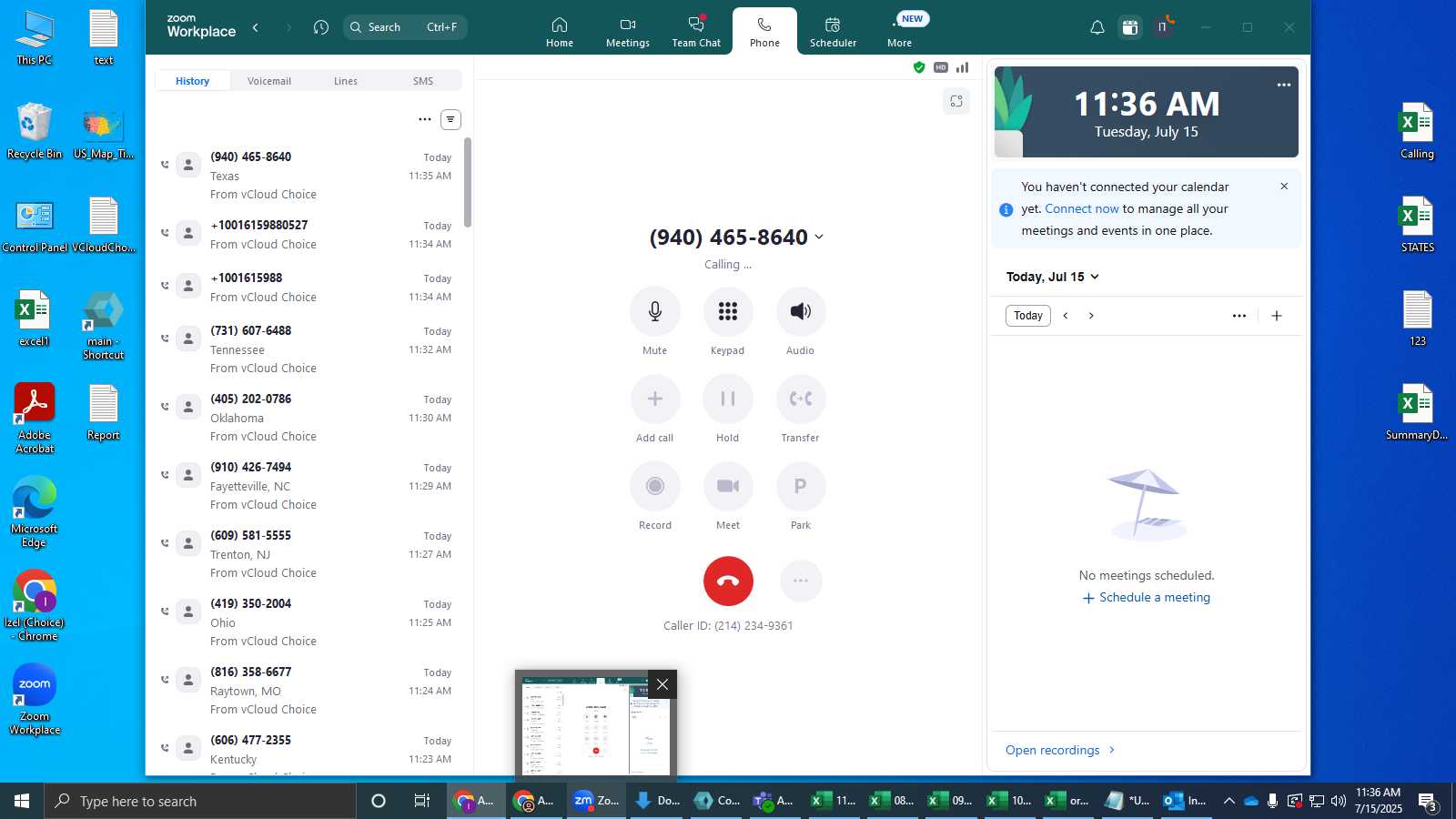Open call history more options ellipsis
This screenshot has width=1456, height=819.
click(x=425, y=119)
